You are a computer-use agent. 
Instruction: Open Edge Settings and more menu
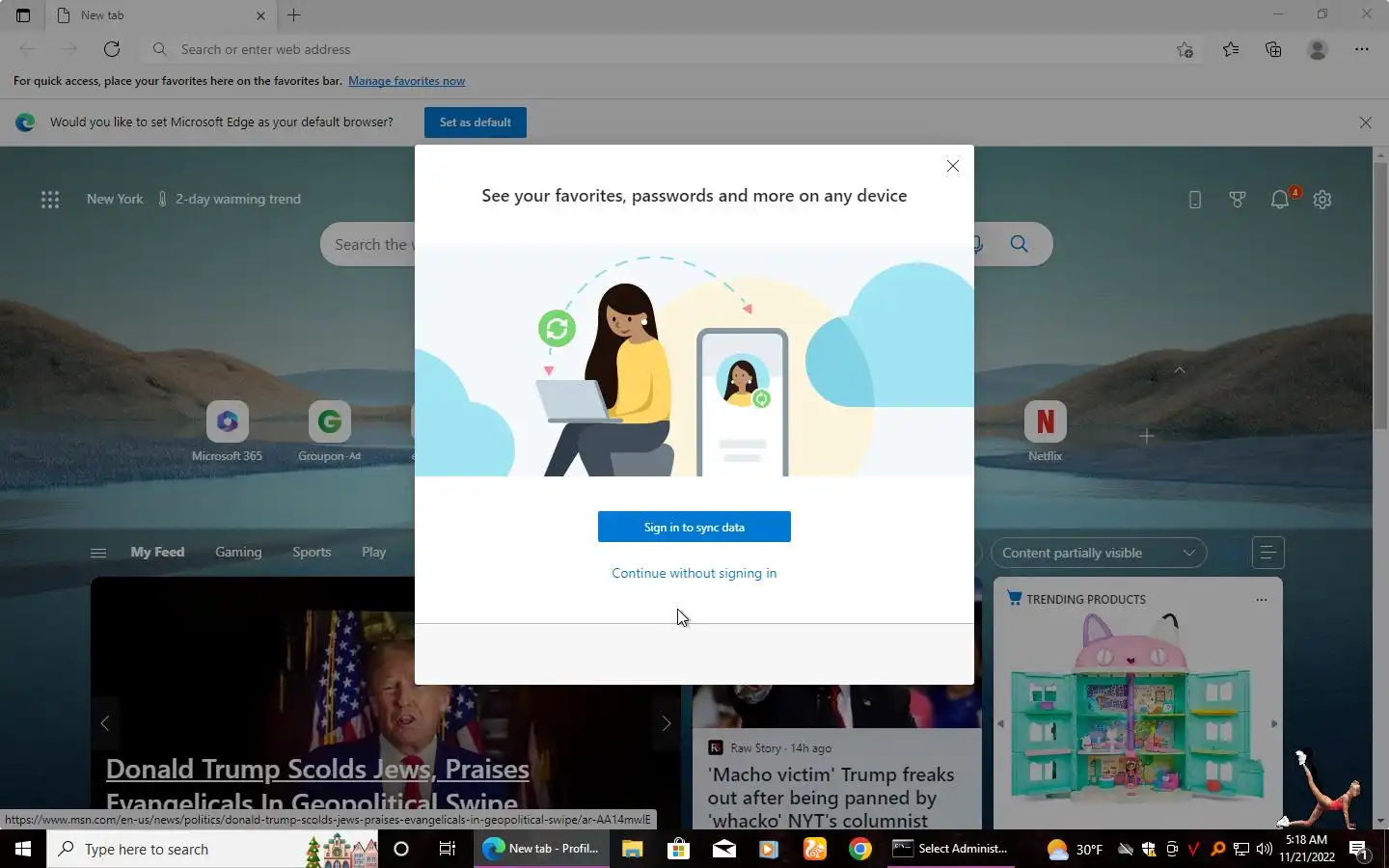pyautogui.click(x=1362, y=49)
